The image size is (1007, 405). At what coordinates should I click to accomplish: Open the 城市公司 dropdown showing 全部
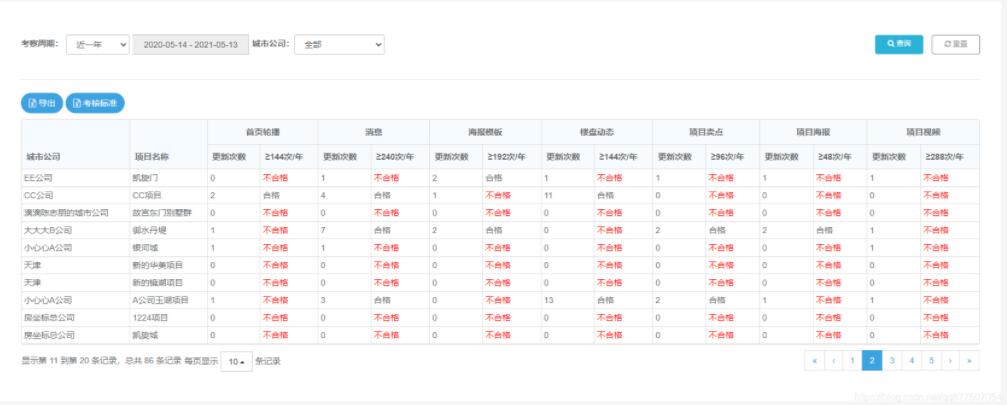340,44
